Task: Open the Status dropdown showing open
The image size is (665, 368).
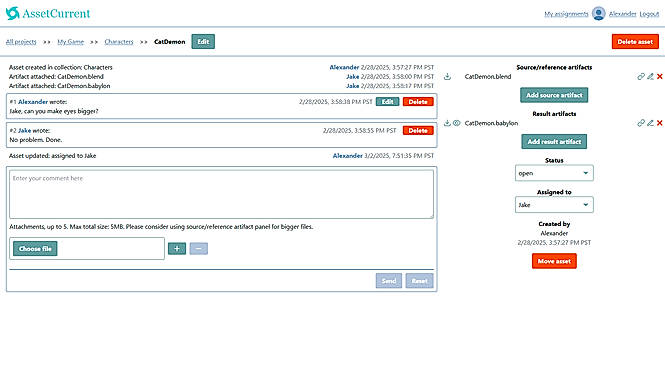Action: 554,173
